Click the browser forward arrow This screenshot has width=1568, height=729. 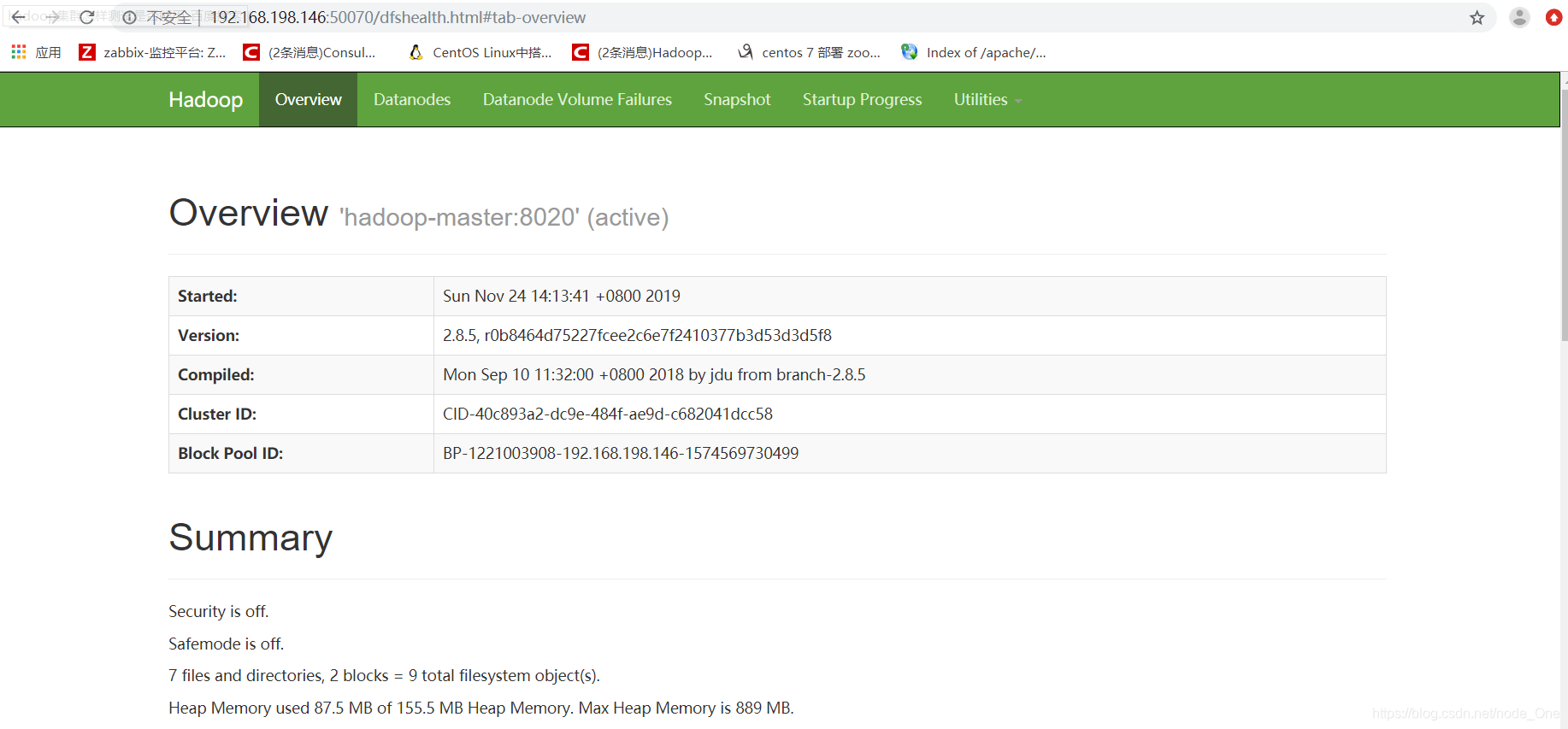pos(53,17)
